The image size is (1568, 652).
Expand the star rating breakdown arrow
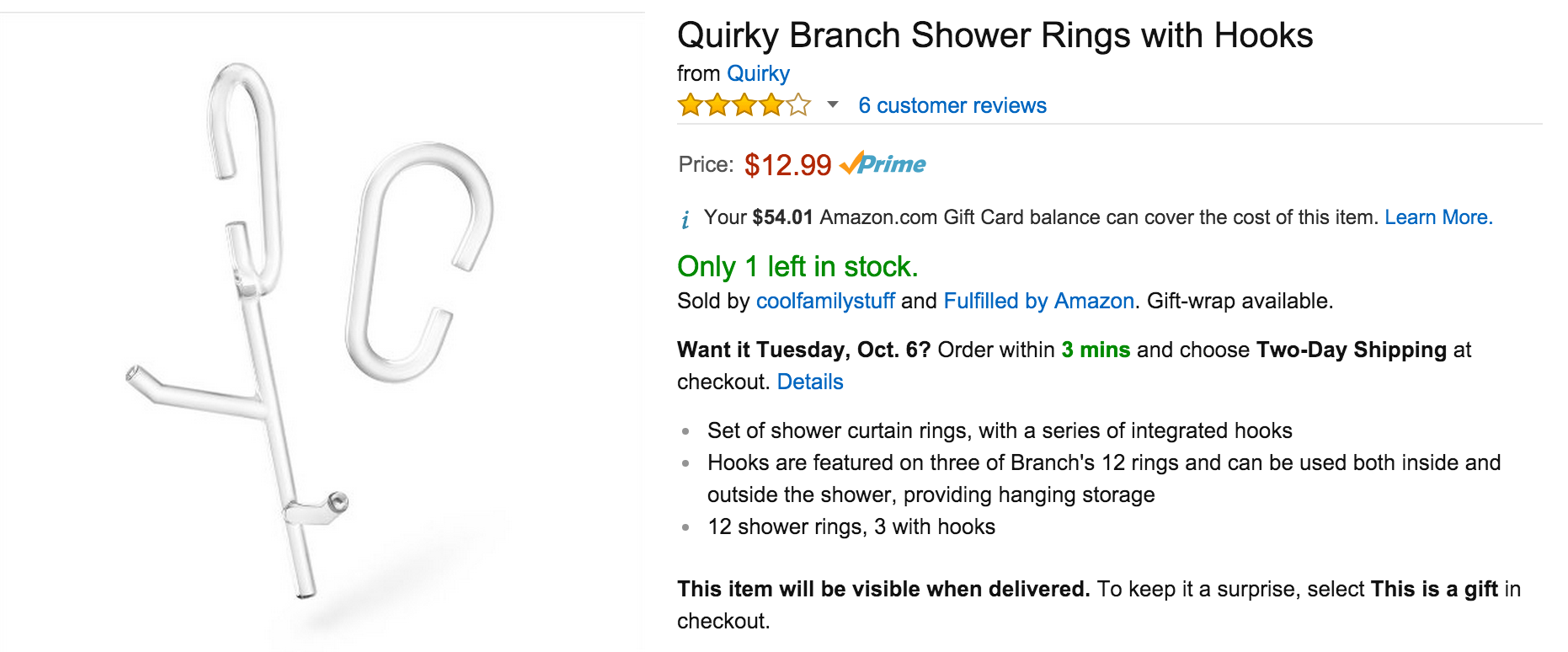[833, 105]
